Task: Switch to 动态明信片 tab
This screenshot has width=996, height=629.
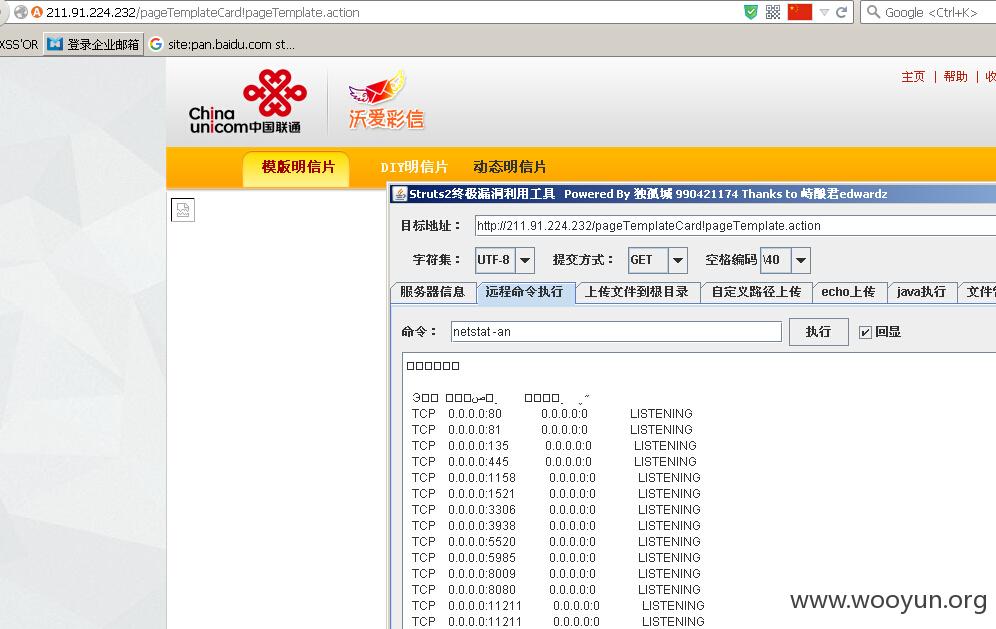Action: point(509,167)
